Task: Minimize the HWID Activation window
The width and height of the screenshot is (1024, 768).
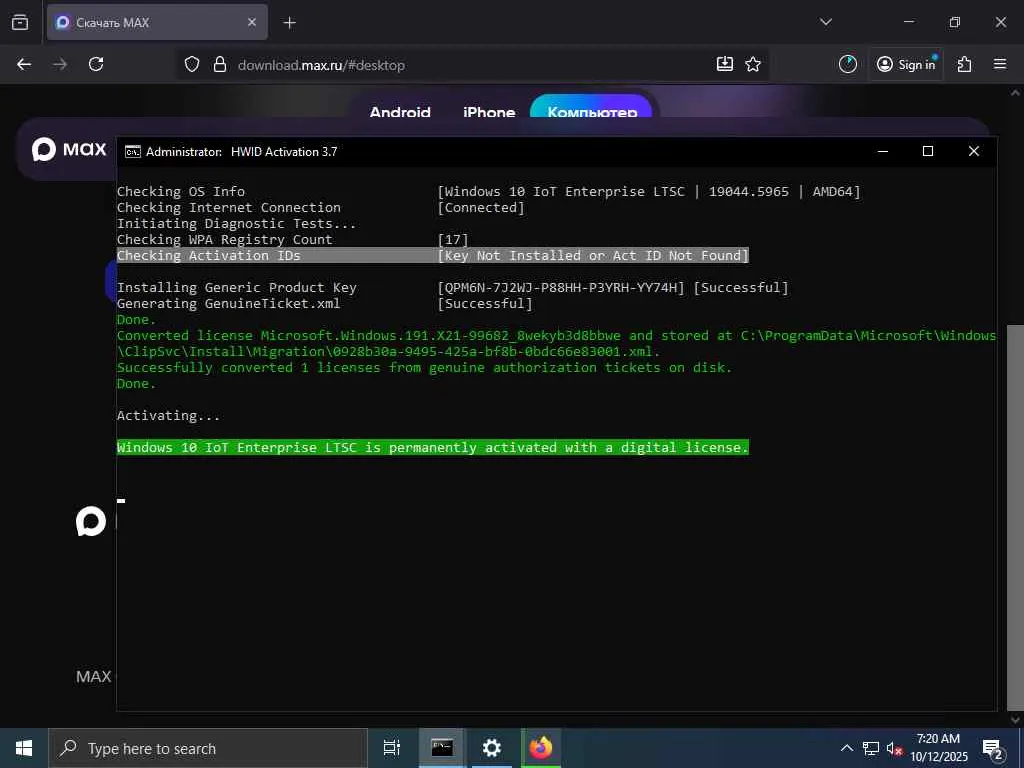Action: 883,152
